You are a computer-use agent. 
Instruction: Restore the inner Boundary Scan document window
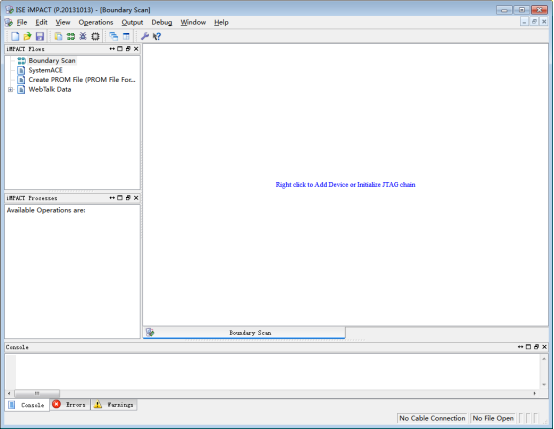pyautogui.click(x=534, y=22)
